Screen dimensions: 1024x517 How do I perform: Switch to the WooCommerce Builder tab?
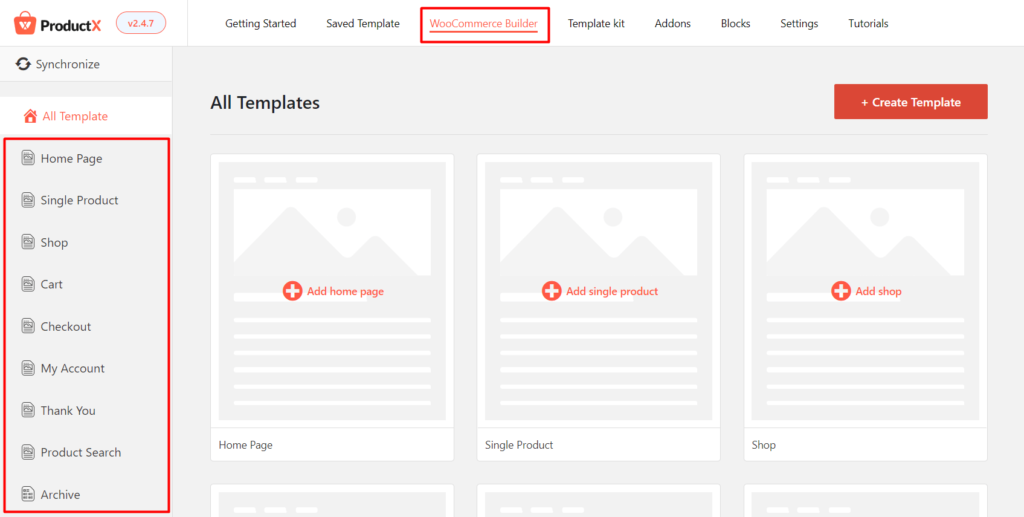pos(484,24)
